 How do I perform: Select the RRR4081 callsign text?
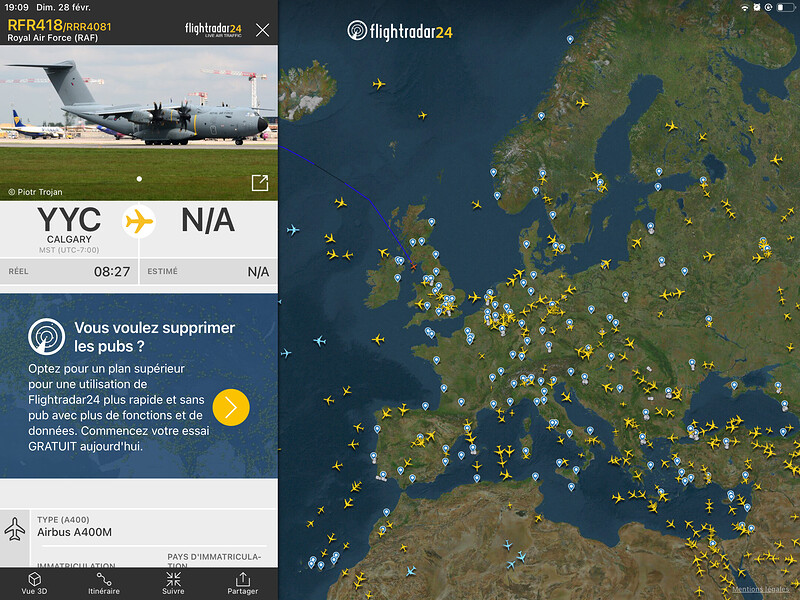click(x=89, y=27)
